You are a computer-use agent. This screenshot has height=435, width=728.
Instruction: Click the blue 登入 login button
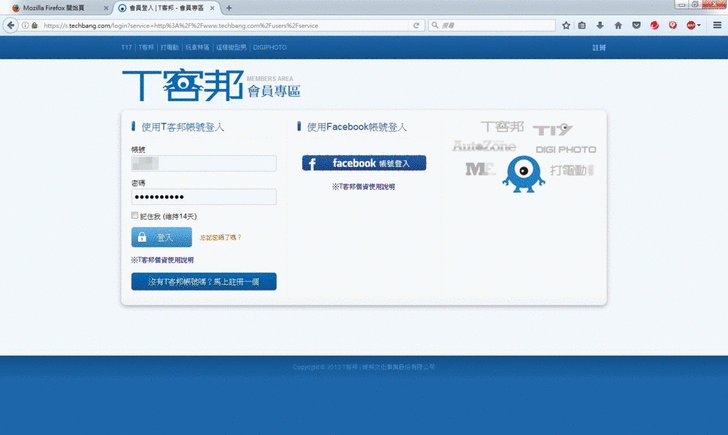click(x=162, y=237)
